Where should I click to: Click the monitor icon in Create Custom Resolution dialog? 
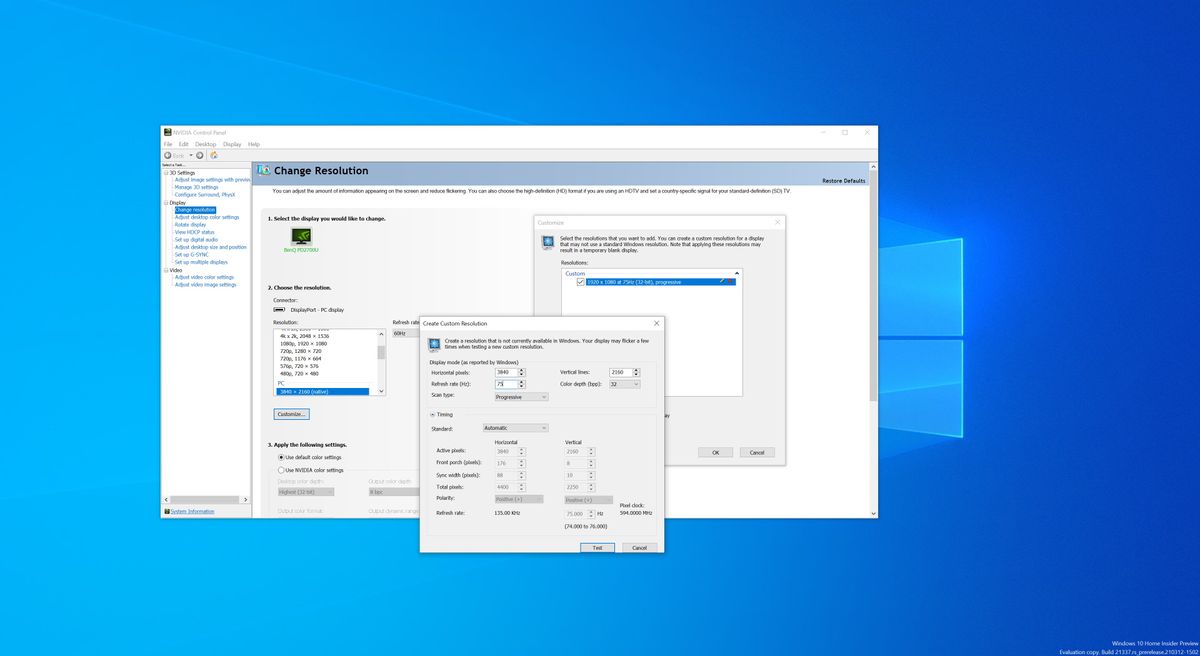pyautogui.click(x=435, y=344)
